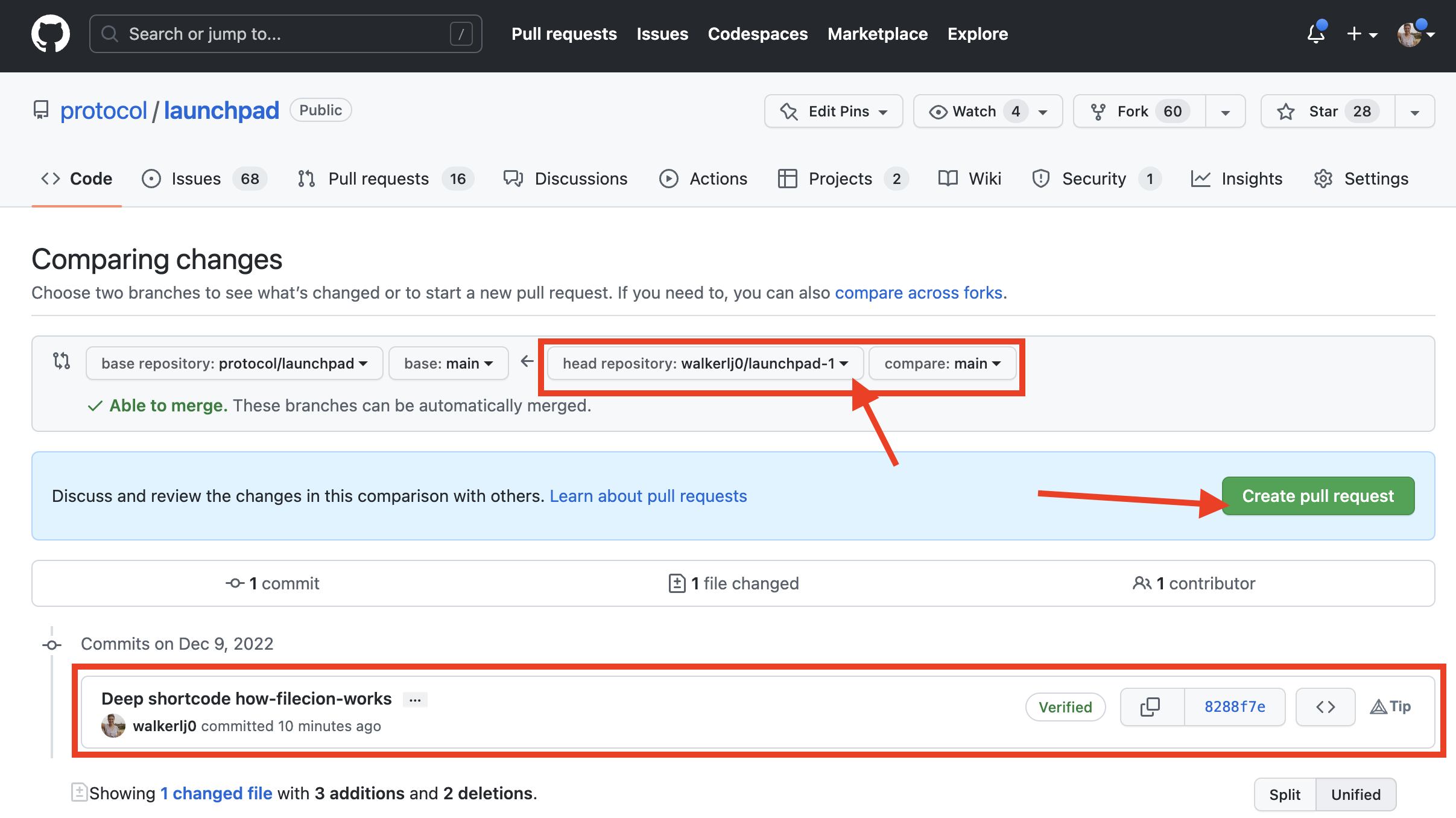
Task: Switch to the Wiki tab
Action: [970, 179]
